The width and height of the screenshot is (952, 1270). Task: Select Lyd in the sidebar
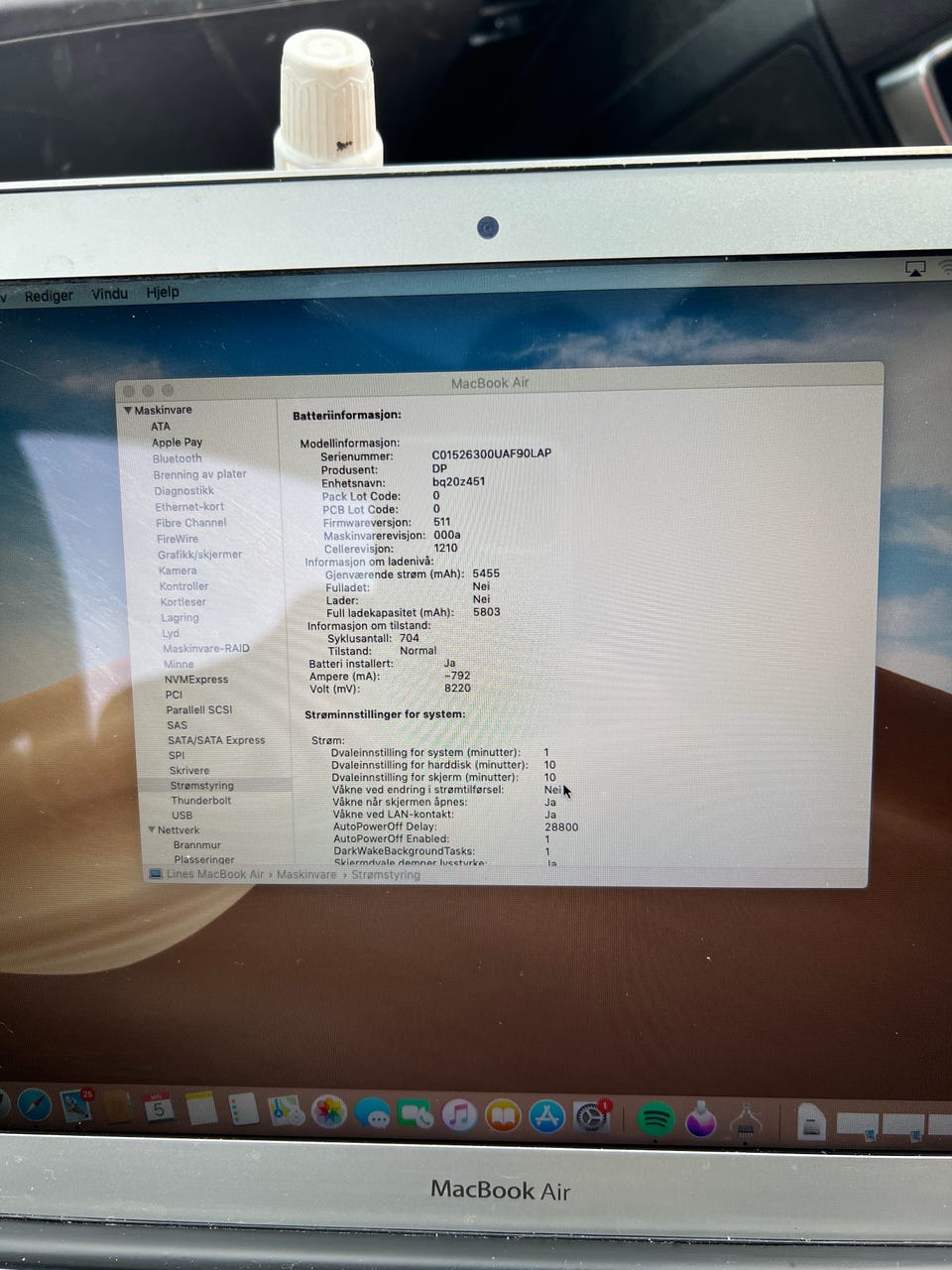pos(171,633)
